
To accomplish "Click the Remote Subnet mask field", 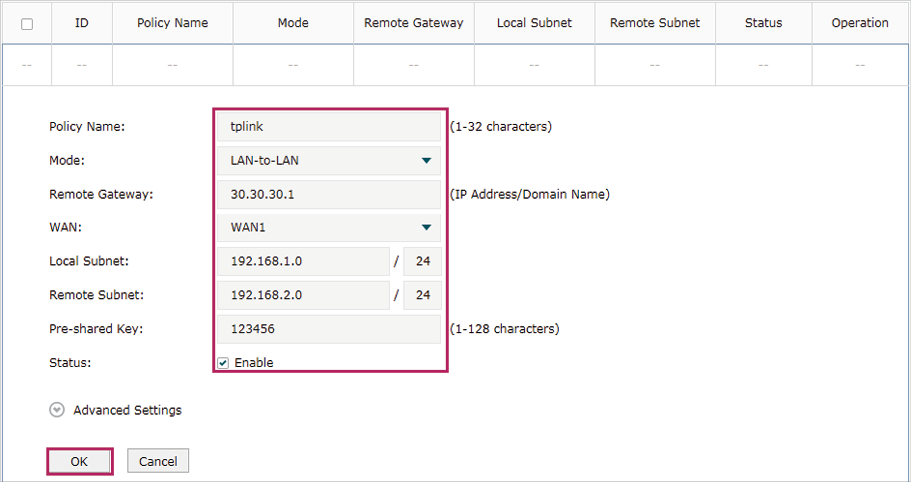I will click(423, 295).
